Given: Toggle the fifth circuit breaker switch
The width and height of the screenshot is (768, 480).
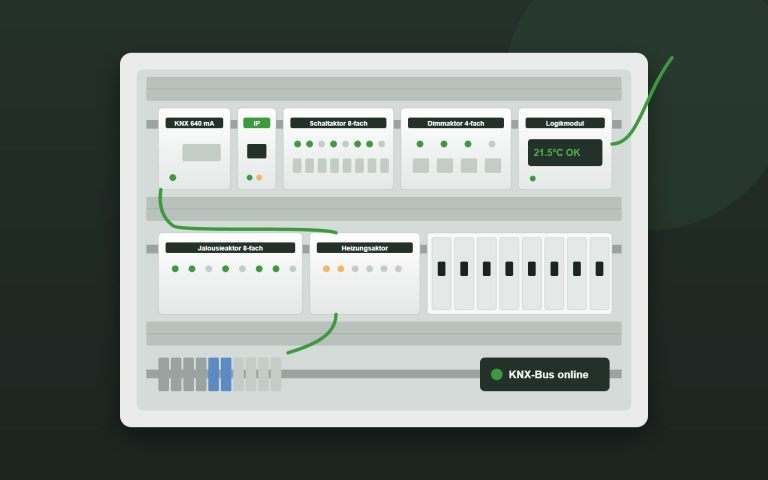Looking at the screenshot, I should [x=531, y=269].
